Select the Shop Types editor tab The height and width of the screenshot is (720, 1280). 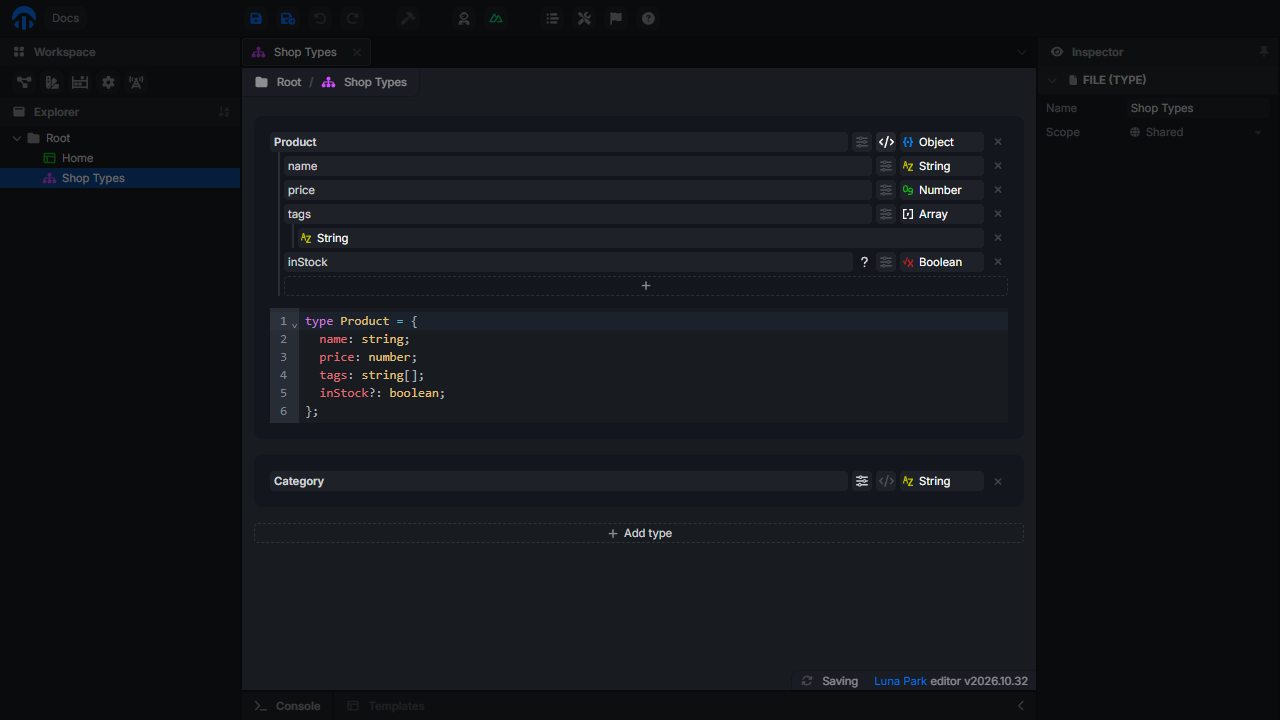305,52
